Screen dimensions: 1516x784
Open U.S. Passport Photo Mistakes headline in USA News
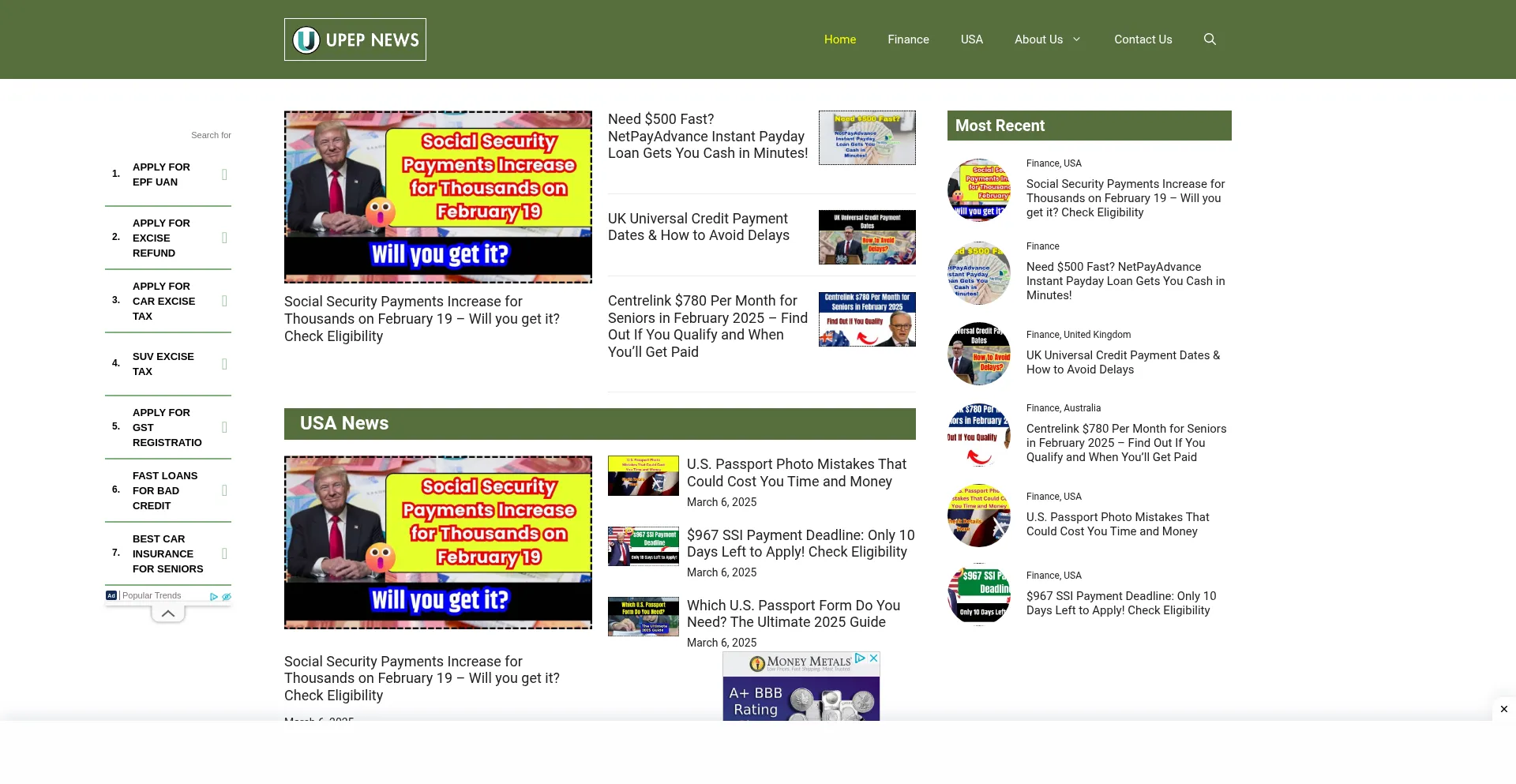point(797,473)
